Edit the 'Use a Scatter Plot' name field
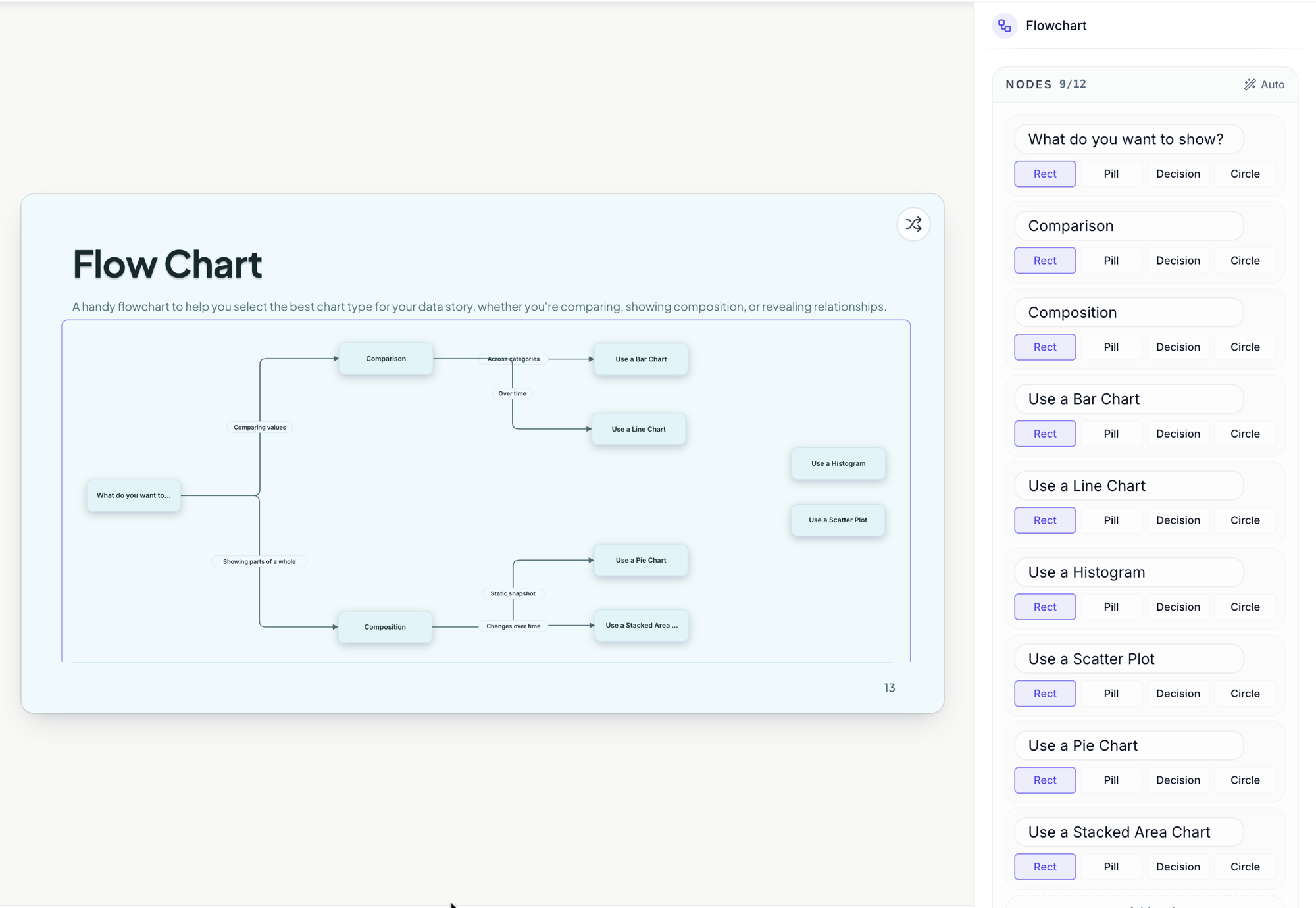 pyautogui.click(x=1128, y=659)
